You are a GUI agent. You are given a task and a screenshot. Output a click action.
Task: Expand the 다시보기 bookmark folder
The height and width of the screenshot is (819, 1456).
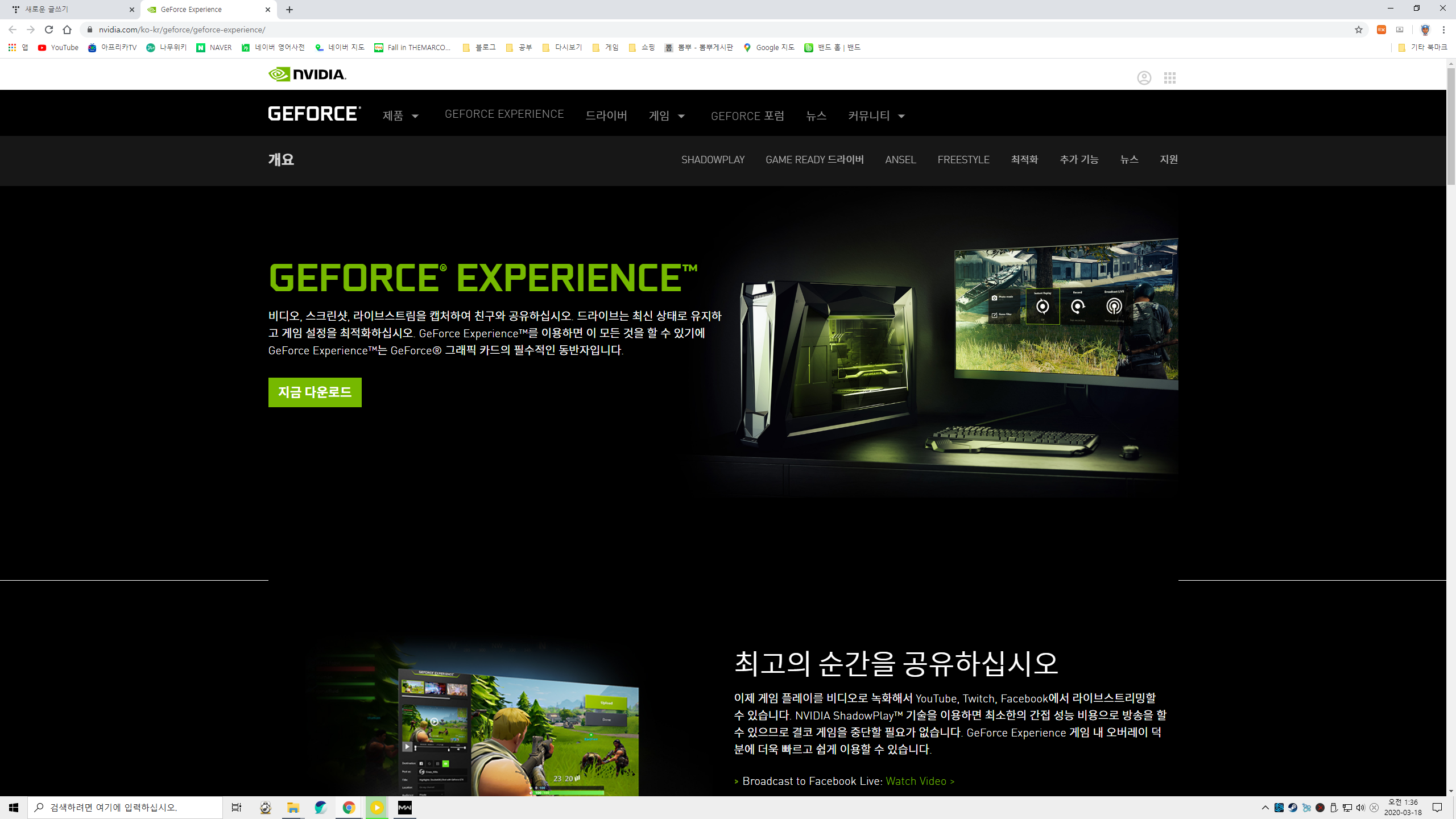click(562, 48)
